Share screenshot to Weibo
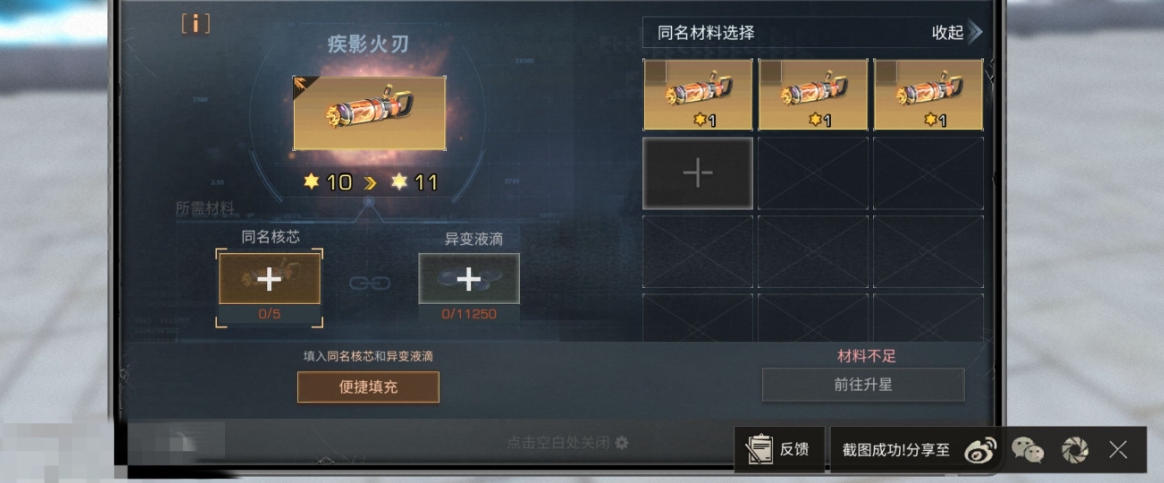Screen dimensions: 1164x483 pyautogui.click(x=980, y=449)
